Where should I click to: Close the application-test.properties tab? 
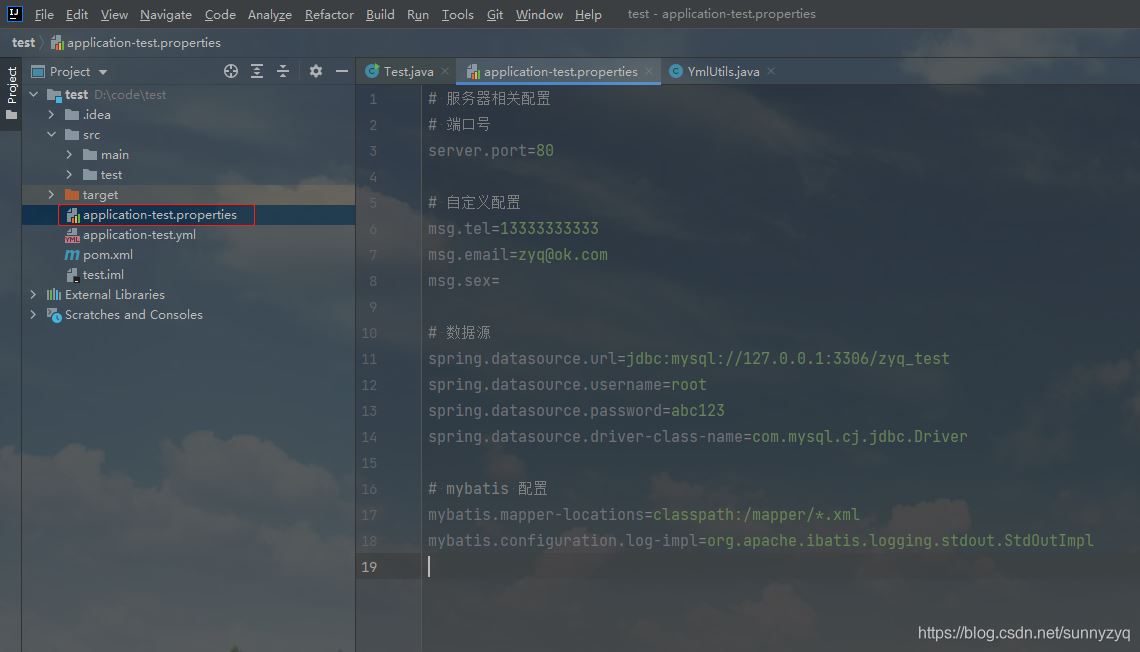coord(649,72)
